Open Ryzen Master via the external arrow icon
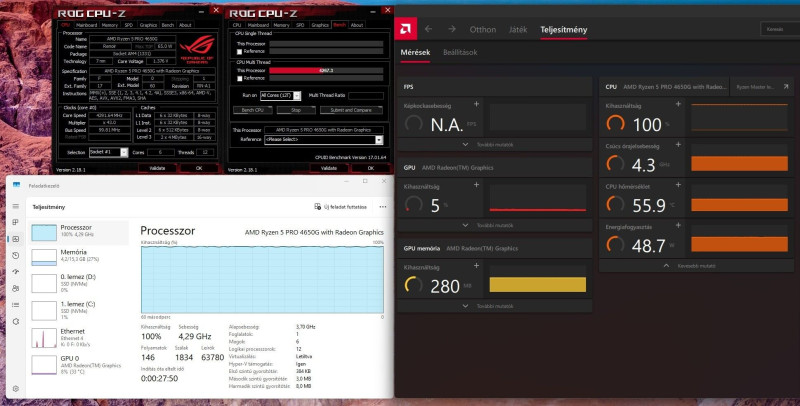The image size is (800, 406). coord(786,87)
